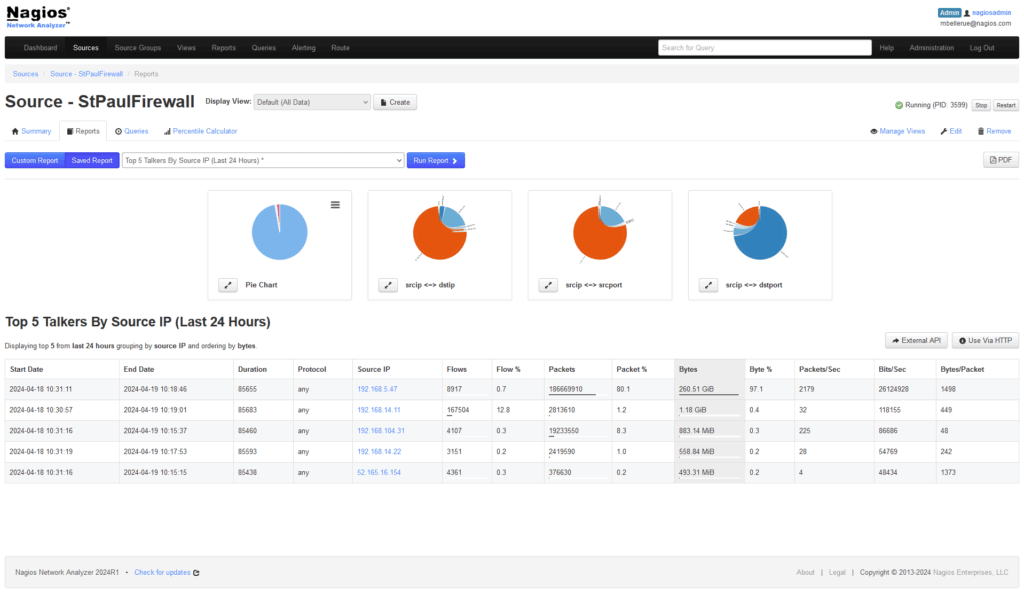Click the Run Report button
Image resolution: width=1024 pixels, height=594 pixels.
(435, 160)
